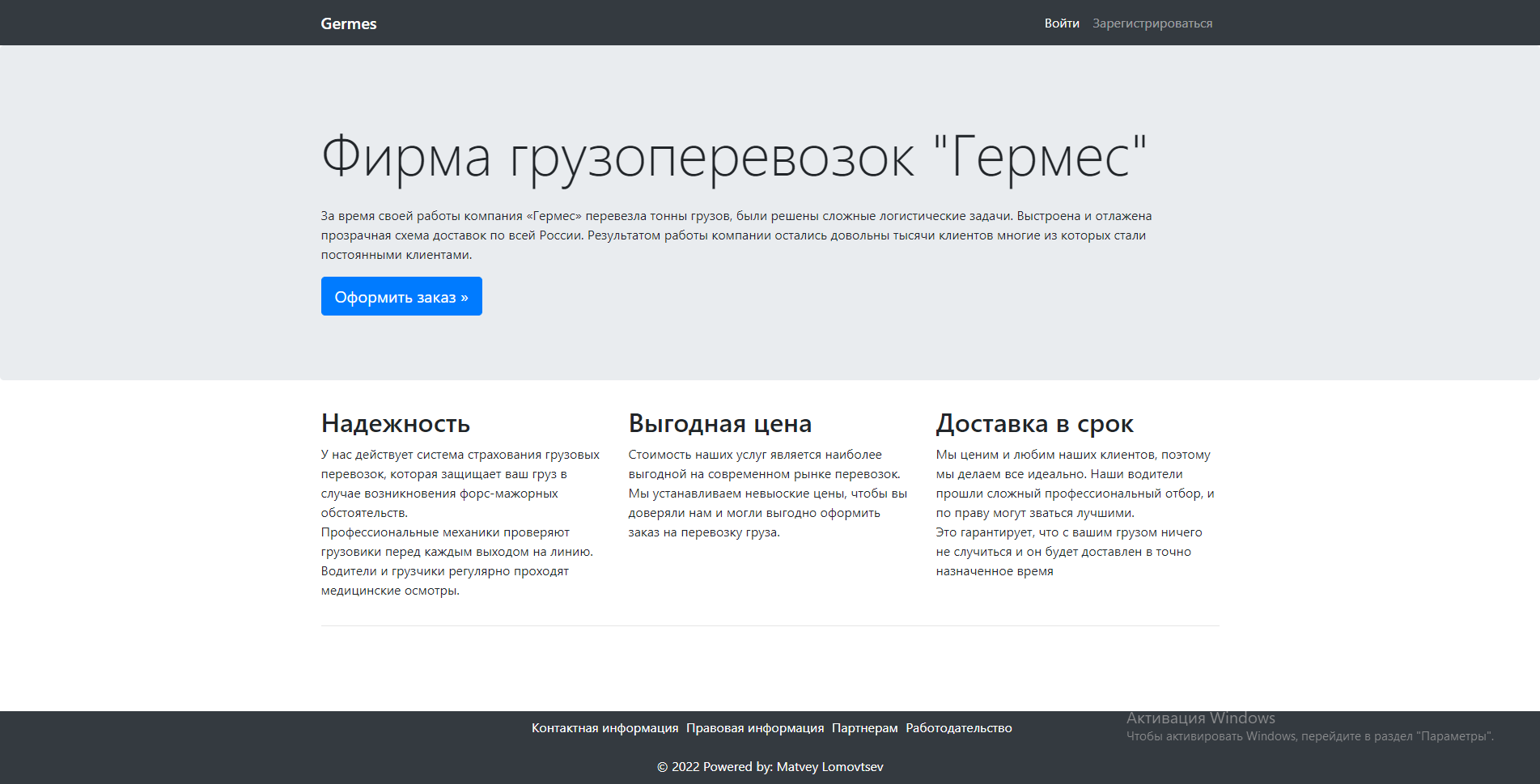Click the dark navigation bar at top
Image resolution: width=1540 pixels, height=784 pixels.
pyautogui.click(x=728, y=23)
